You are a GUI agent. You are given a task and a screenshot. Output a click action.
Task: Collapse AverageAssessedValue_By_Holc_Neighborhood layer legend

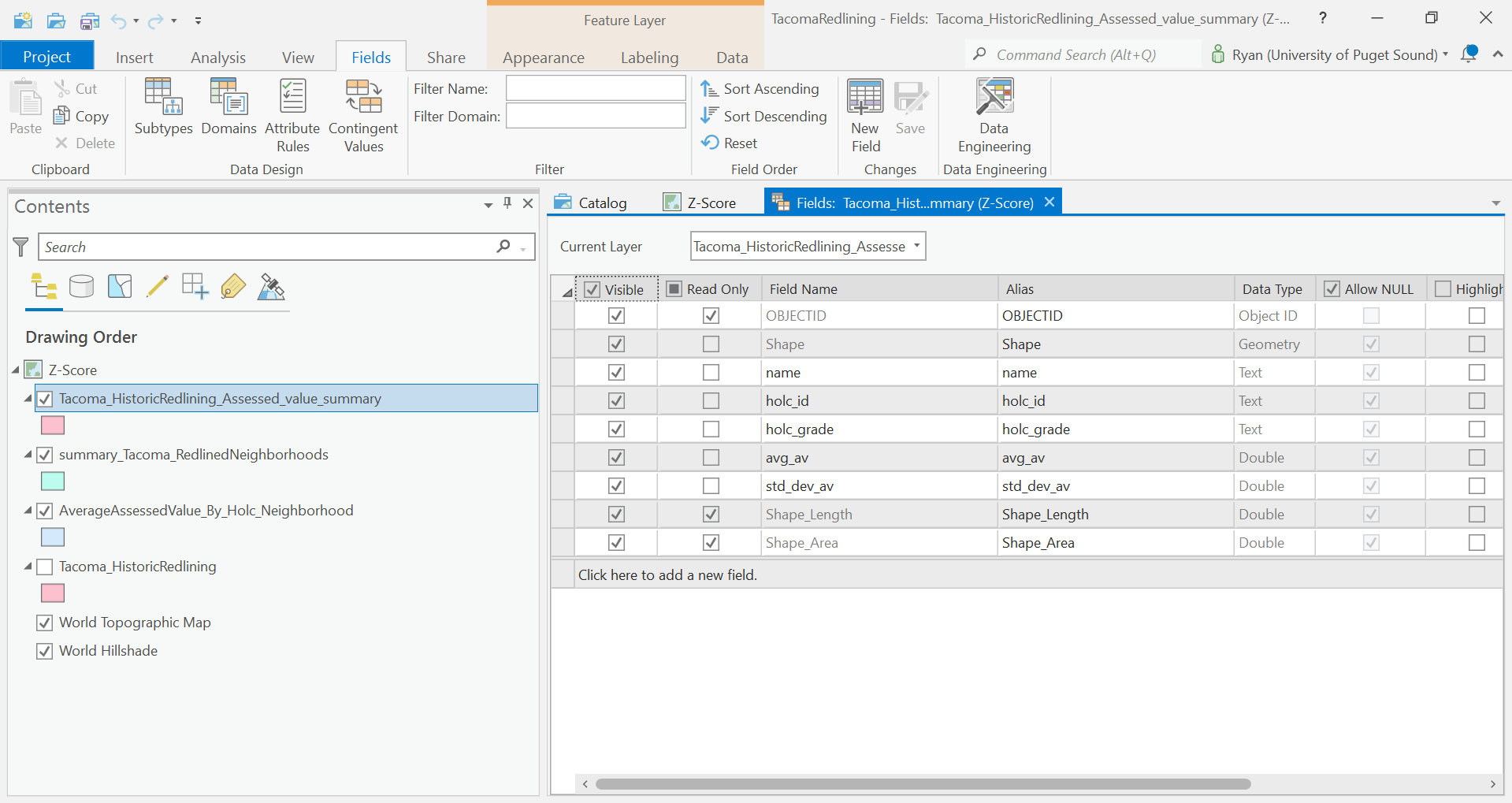pos(28,511)
